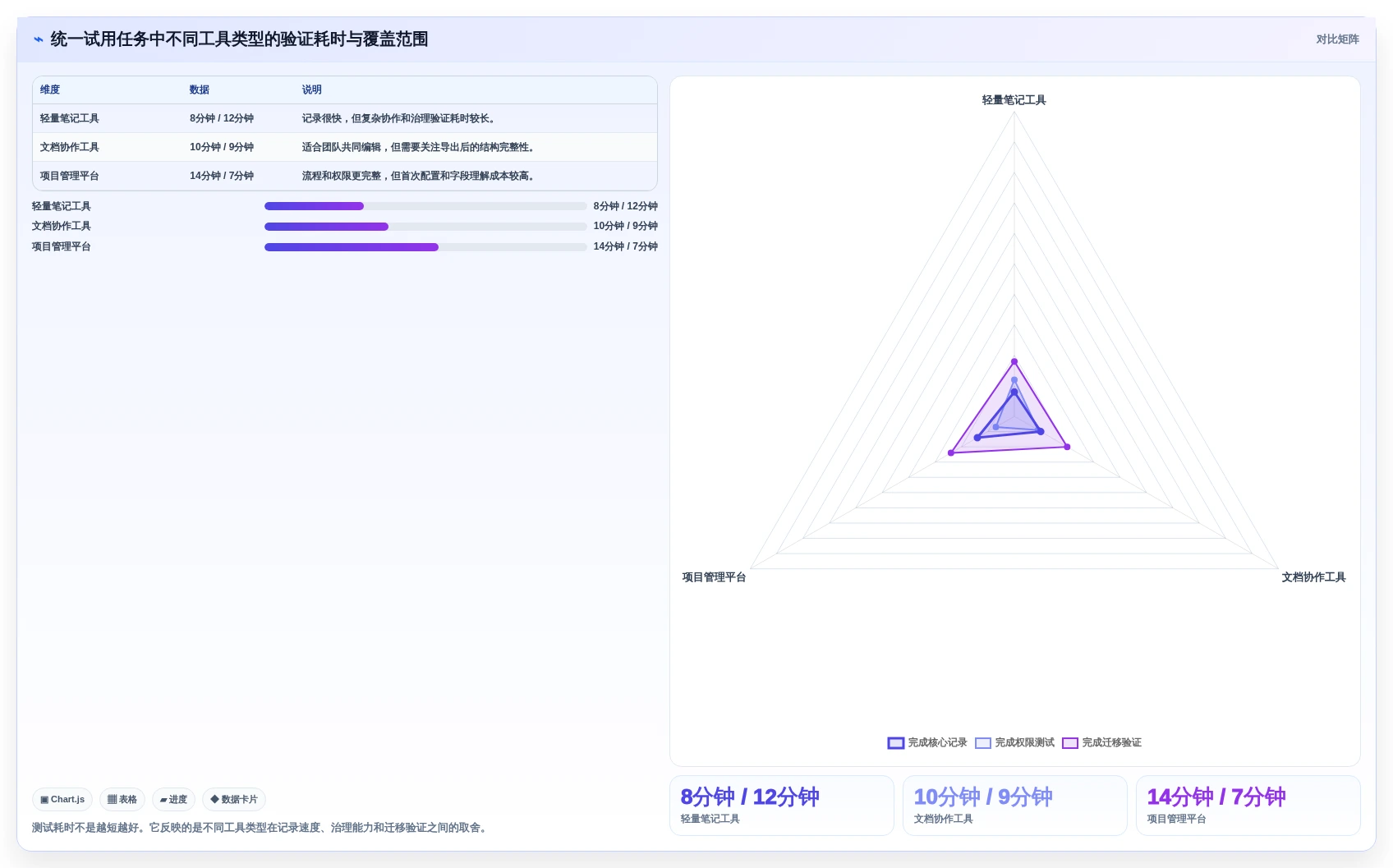Screen dimensions: 1393x868
Task: Click the description starting 记录很快
Action: pyautogui.click(x=400, y=118)
